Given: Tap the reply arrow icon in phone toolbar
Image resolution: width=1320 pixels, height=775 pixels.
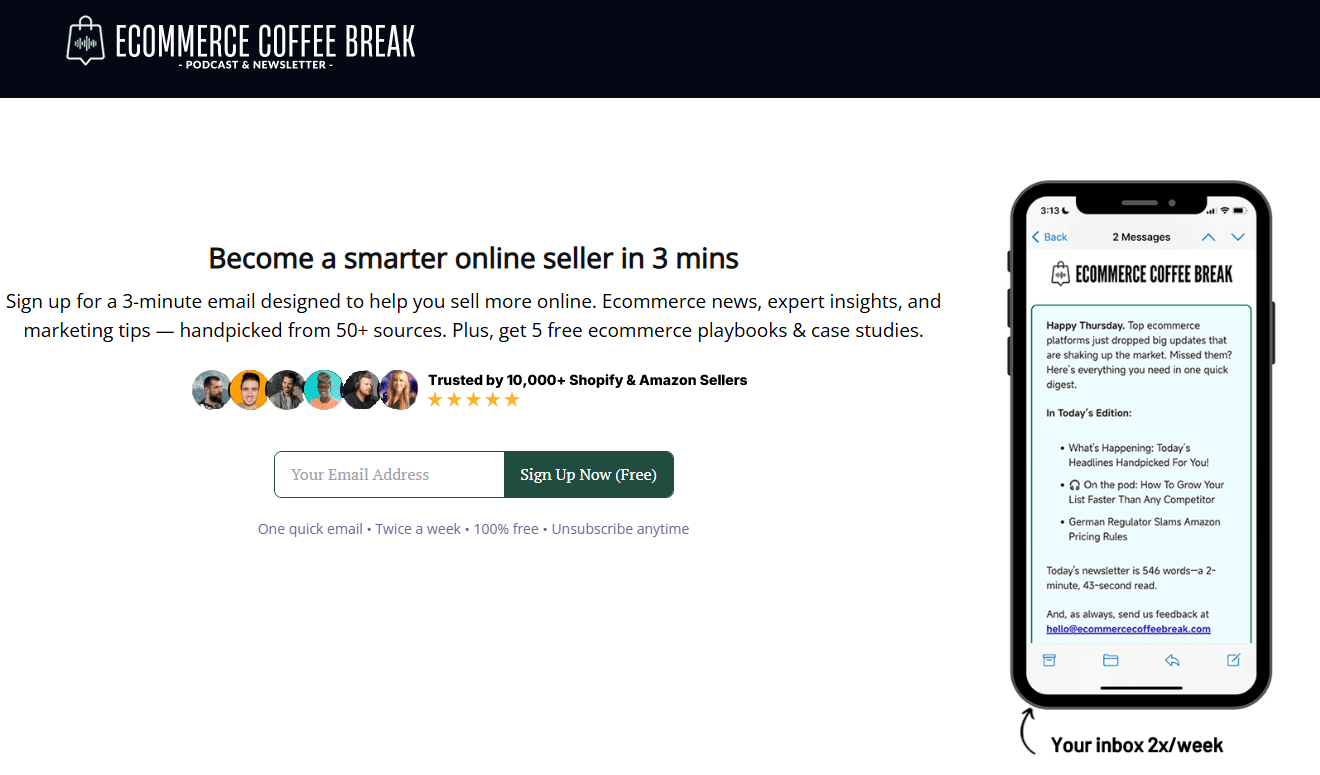Looking at the screenshot, I should pyautogui.click(x=1172, y=660).
